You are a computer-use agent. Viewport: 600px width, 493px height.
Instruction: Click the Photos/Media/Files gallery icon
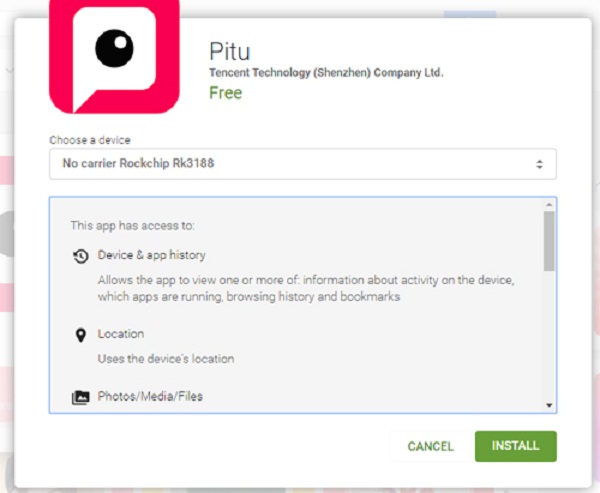click(81, 398)
